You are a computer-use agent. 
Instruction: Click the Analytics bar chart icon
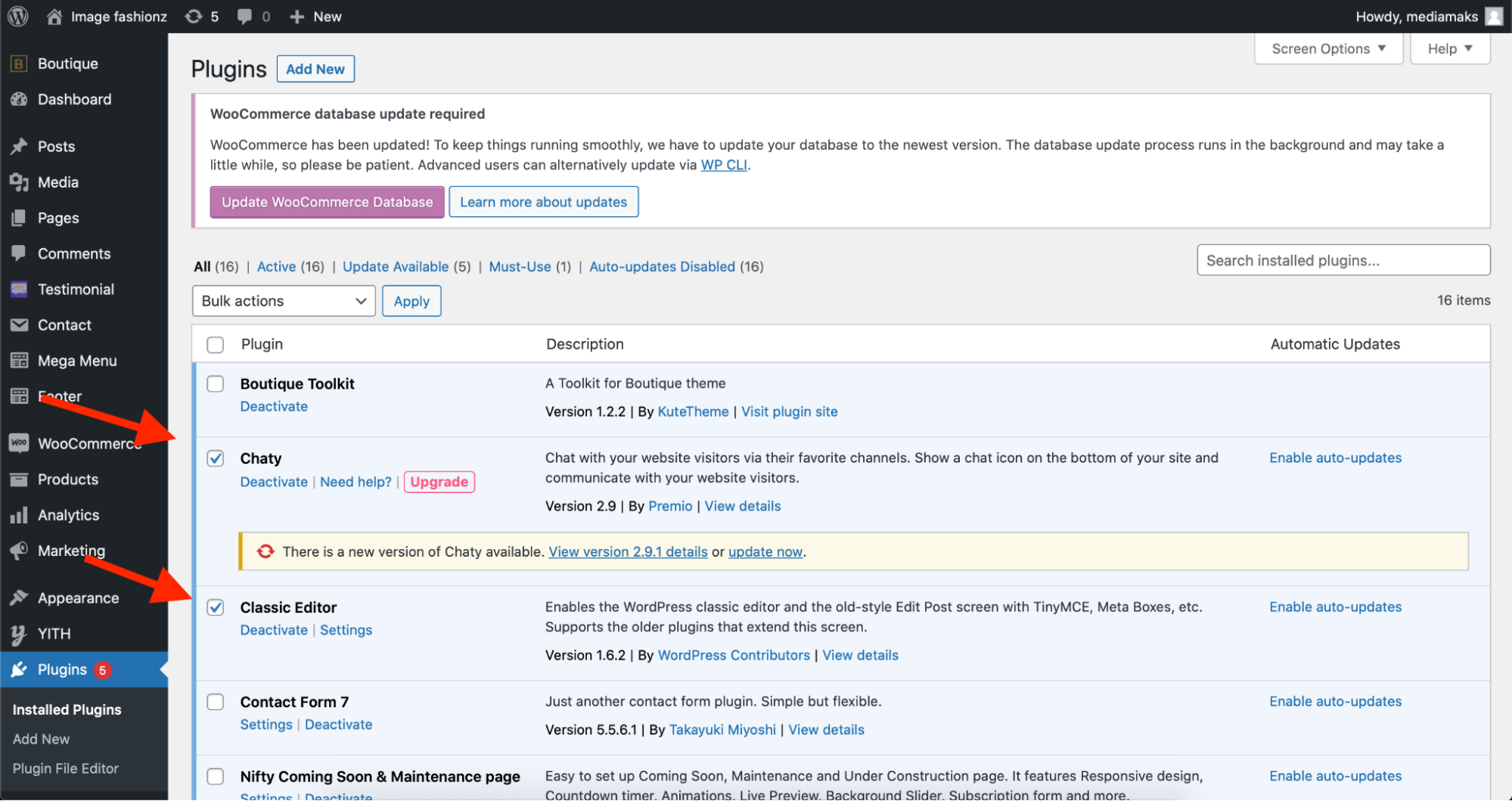(19, 515)
